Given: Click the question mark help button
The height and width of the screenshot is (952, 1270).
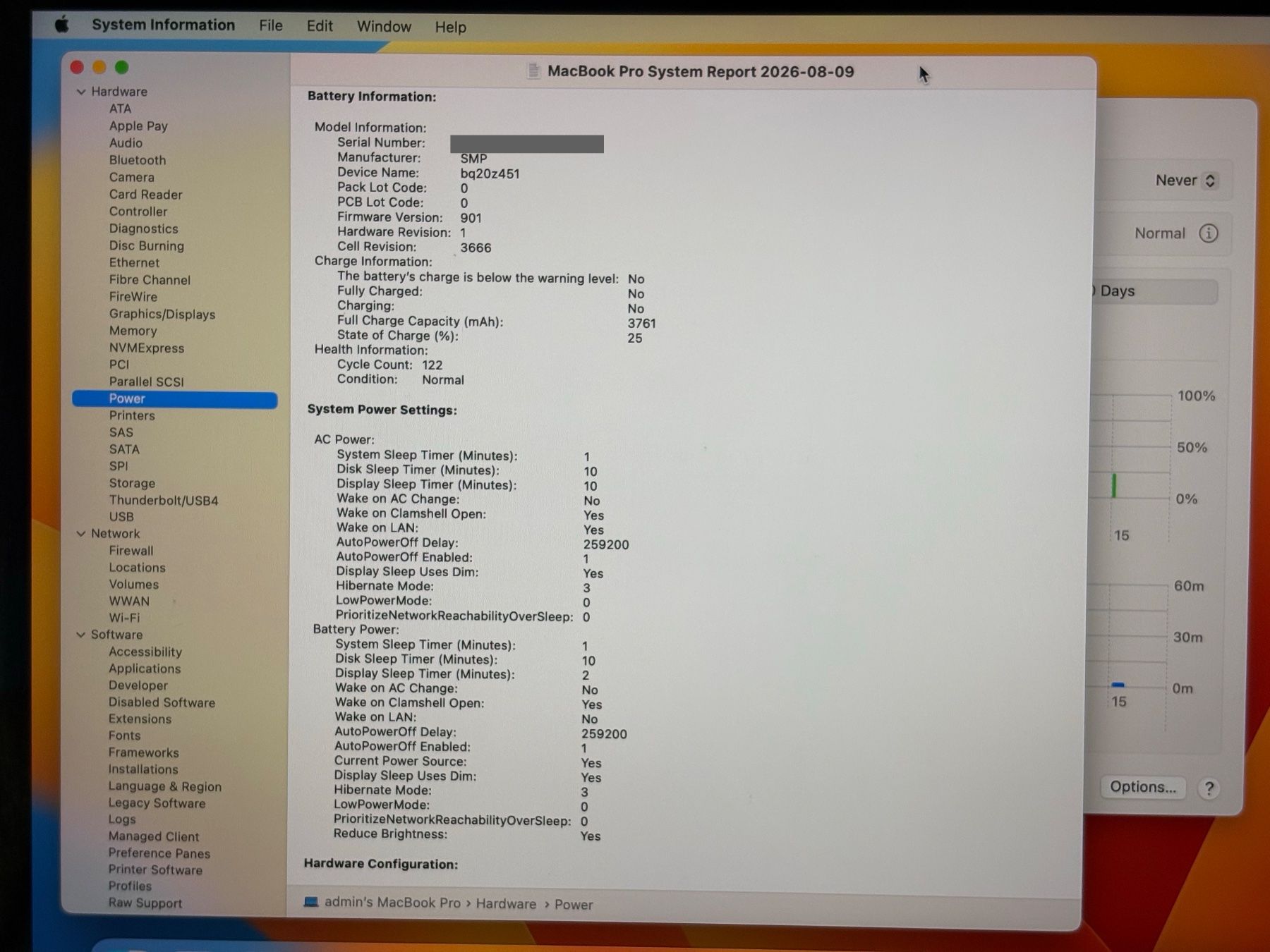Looking at the screenshot, I should click(x=1209, y=788).
